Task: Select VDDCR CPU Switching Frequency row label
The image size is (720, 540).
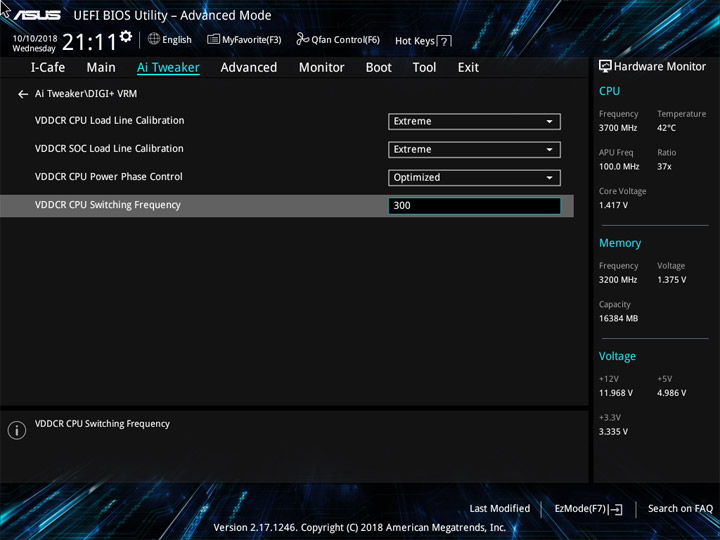Action: [x=108, y=205]
